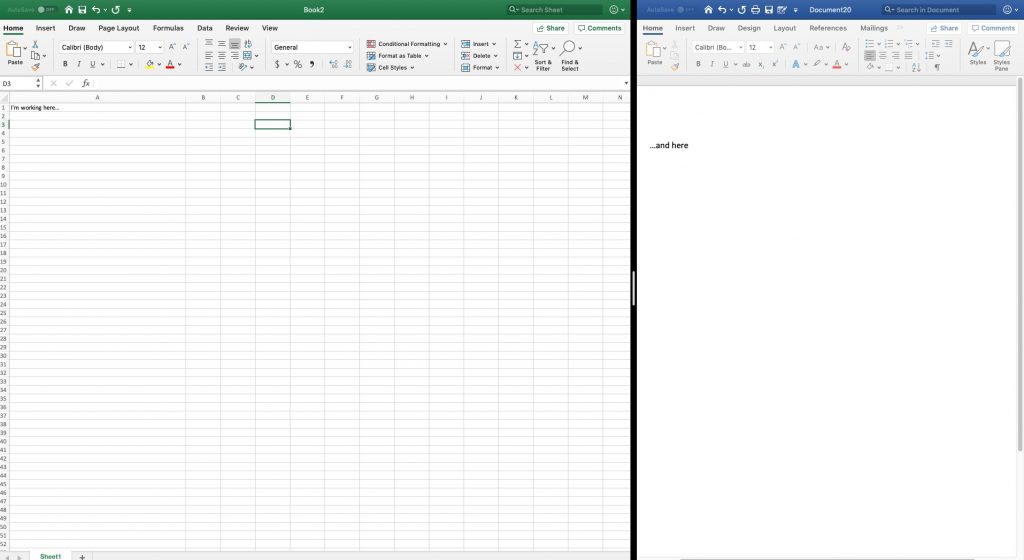Undo last action in Excel
Screen dimensions: 1024x560
pyautogui.click(x=96, y=10)
